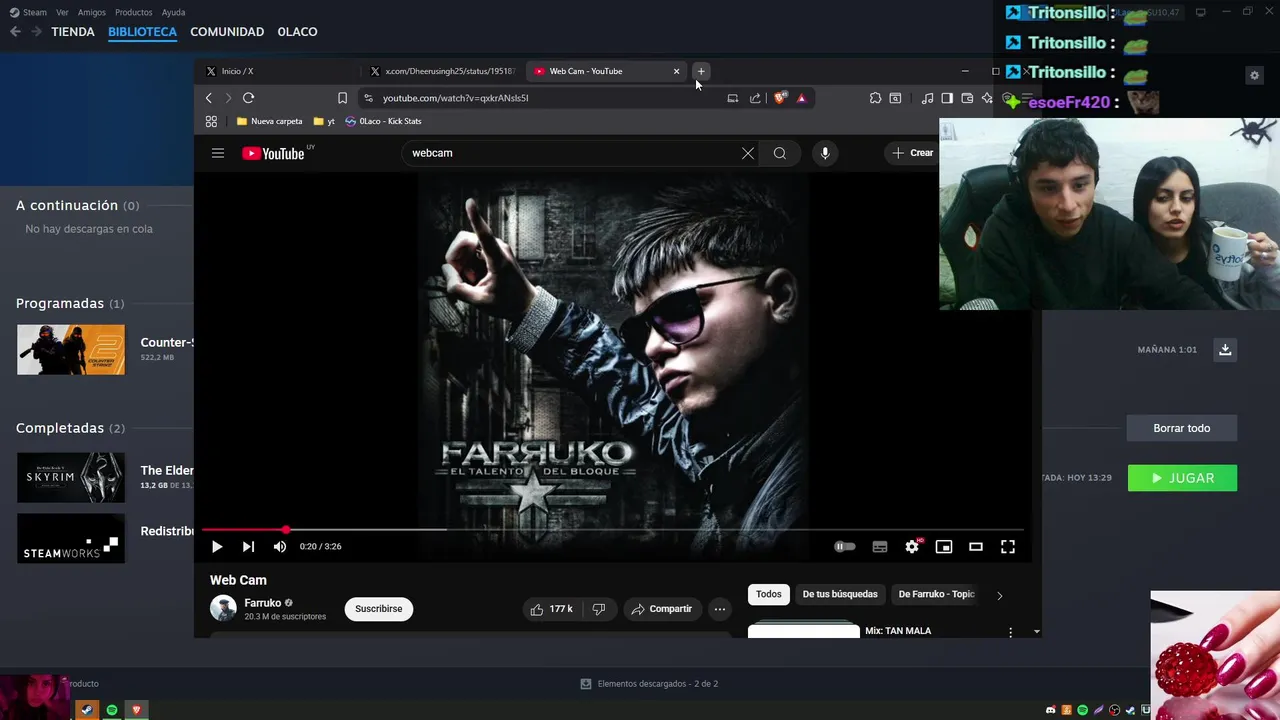Viewport: 1280px width, 720px height.
Task: Toggle YouTube autoplay switch
Action: point(845,546)
